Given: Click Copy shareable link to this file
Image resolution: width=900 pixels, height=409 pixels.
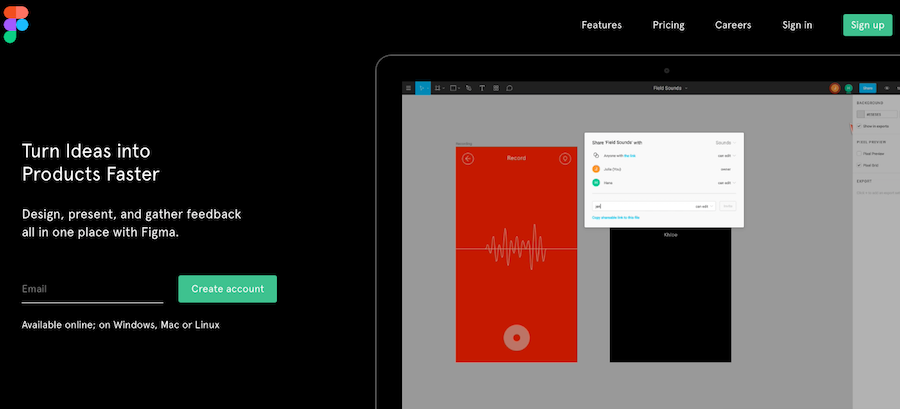Looking at the screenshot, I should pyautogui.click(x=616, y=217).
